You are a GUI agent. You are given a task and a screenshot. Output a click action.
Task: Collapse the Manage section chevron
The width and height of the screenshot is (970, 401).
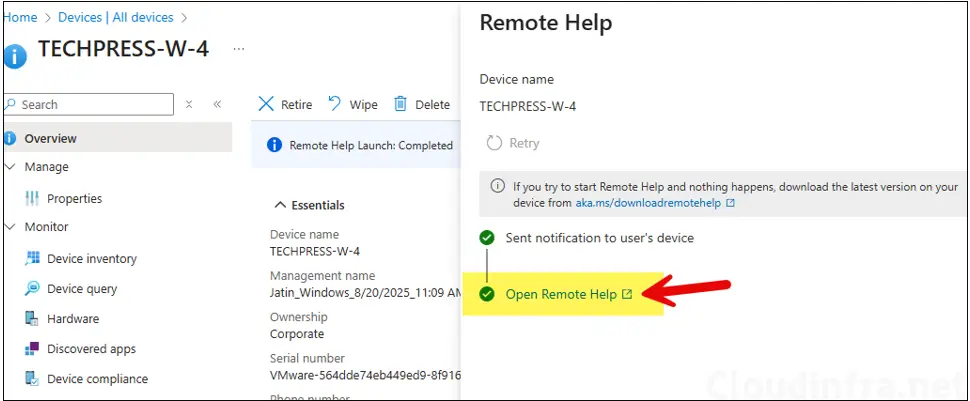click(10, 167)
